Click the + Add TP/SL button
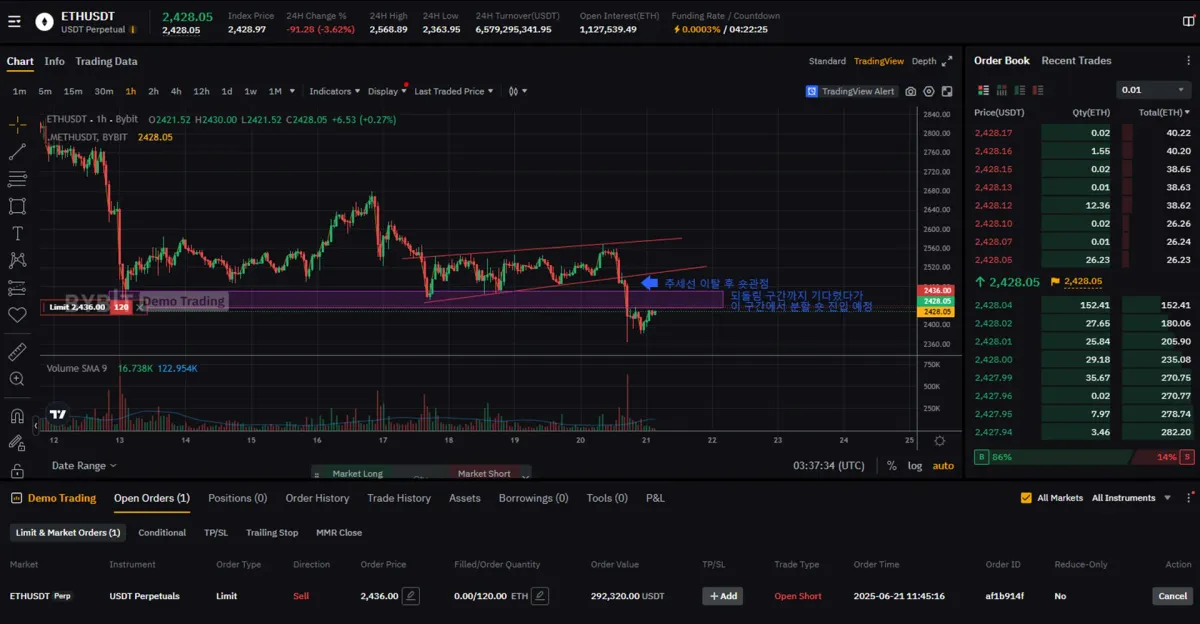 point(722,596)
